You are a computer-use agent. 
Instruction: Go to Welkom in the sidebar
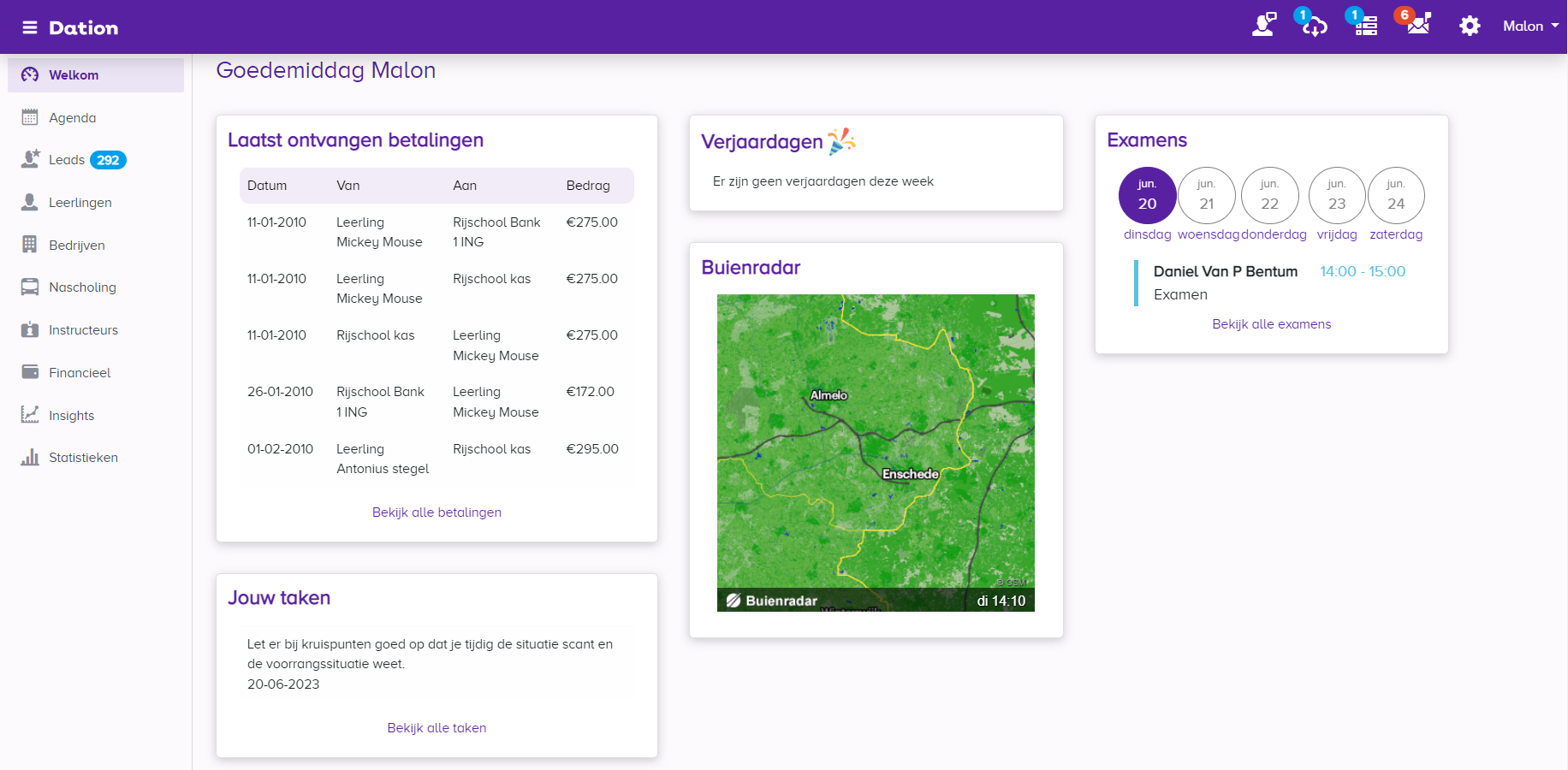pos(96,75)
